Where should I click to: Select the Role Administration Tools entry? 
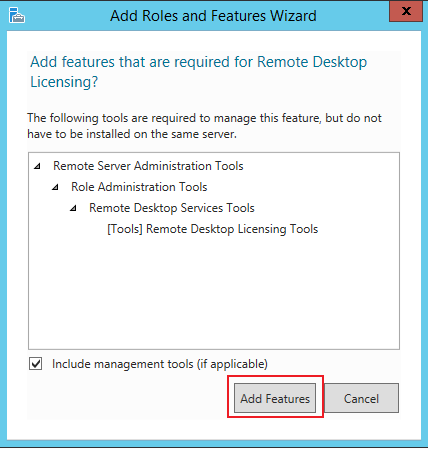(139, 187)
